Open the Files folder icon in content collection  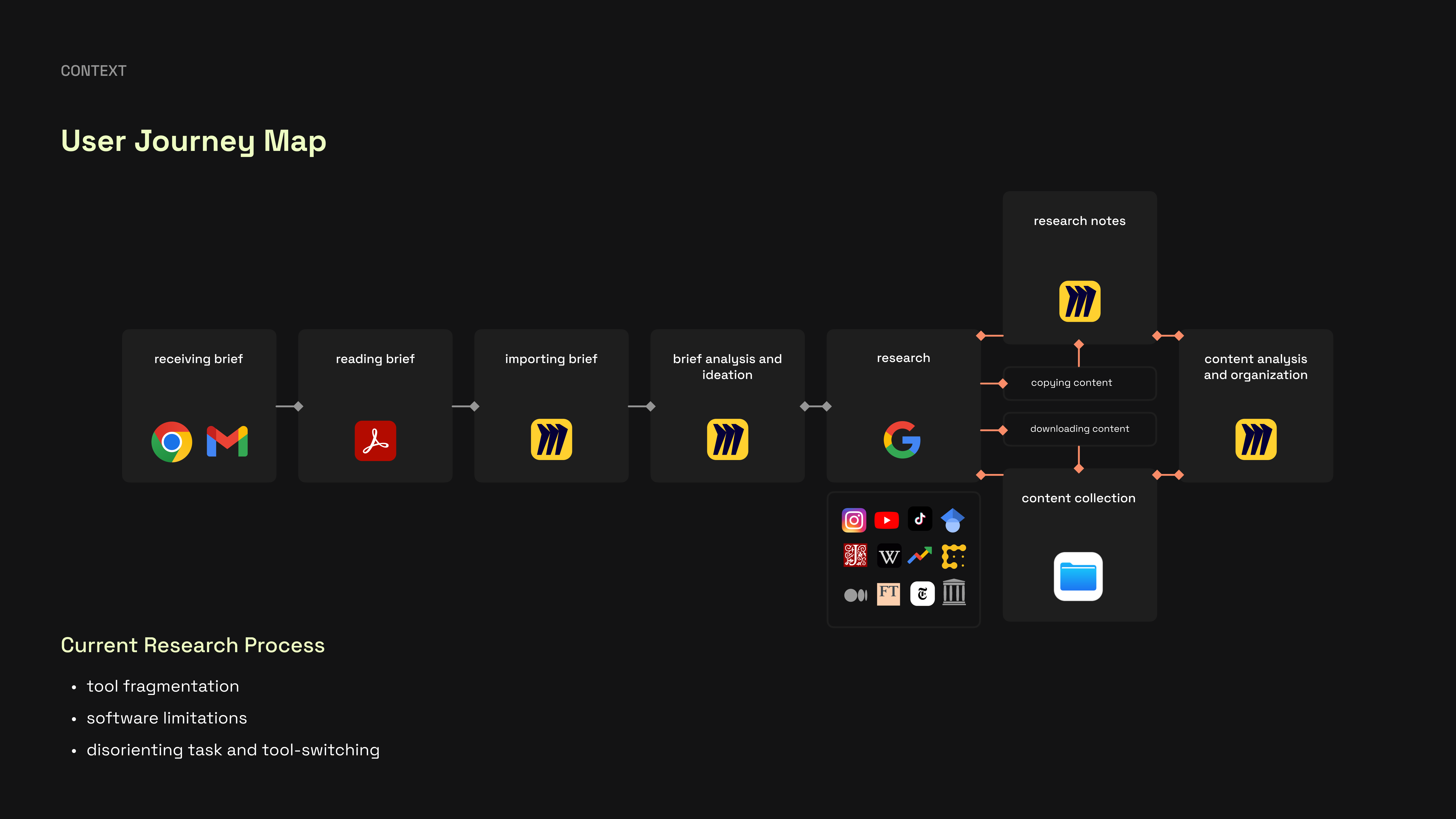click(1078, 577)
